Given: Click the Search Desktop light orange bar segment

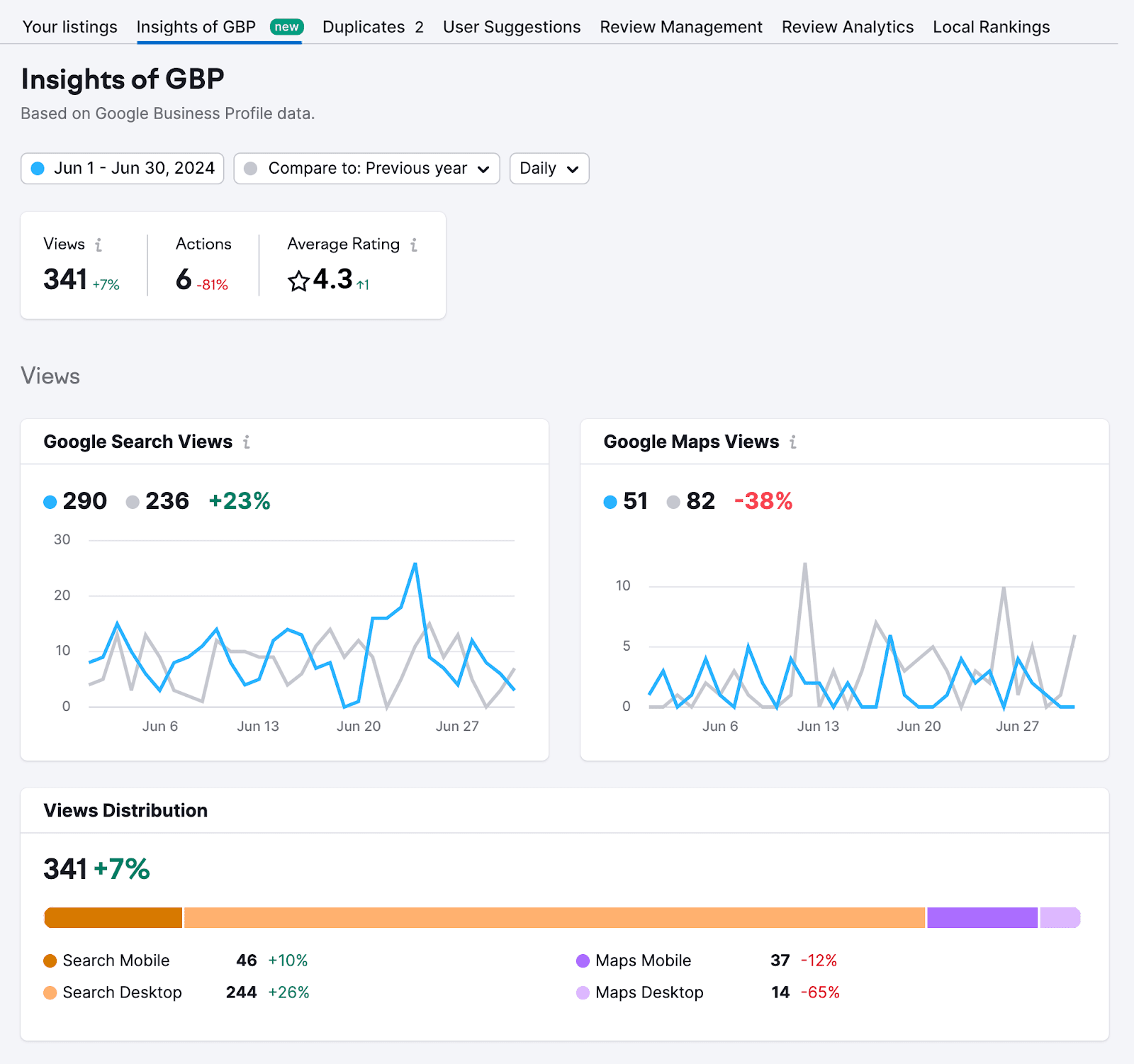Looking at the screenshot, I should (555, 918).
